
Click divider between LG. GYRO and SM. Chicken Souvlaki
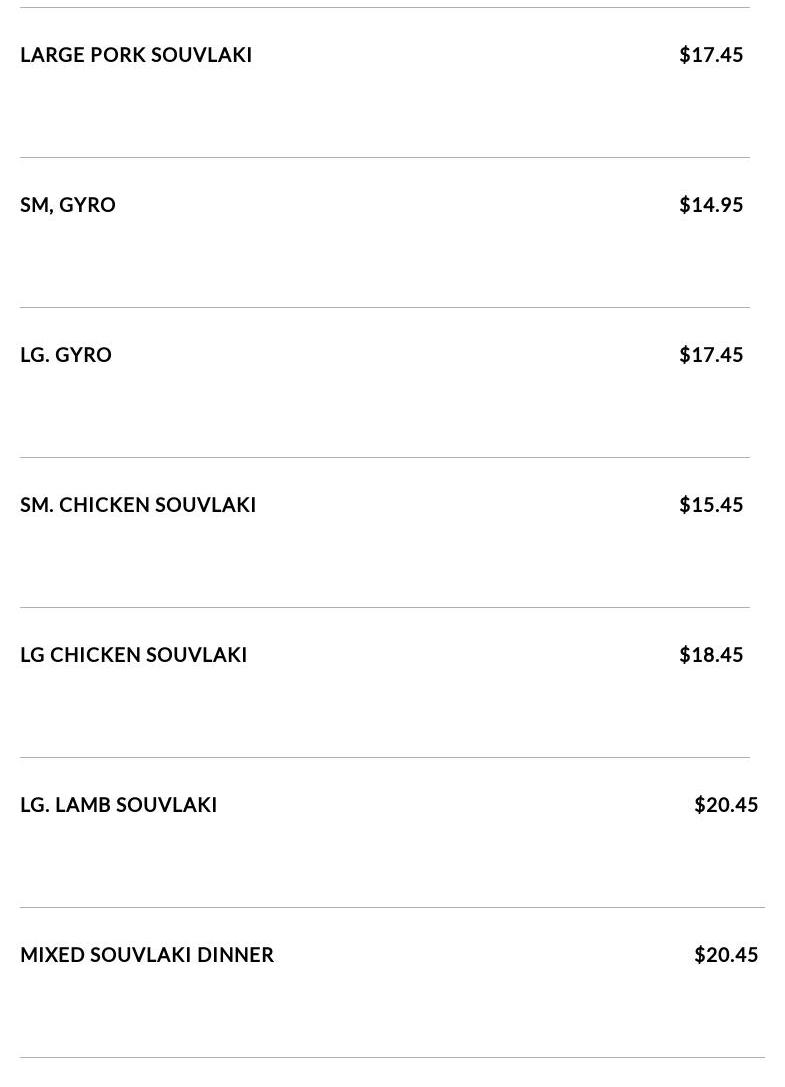click(385, 457)
